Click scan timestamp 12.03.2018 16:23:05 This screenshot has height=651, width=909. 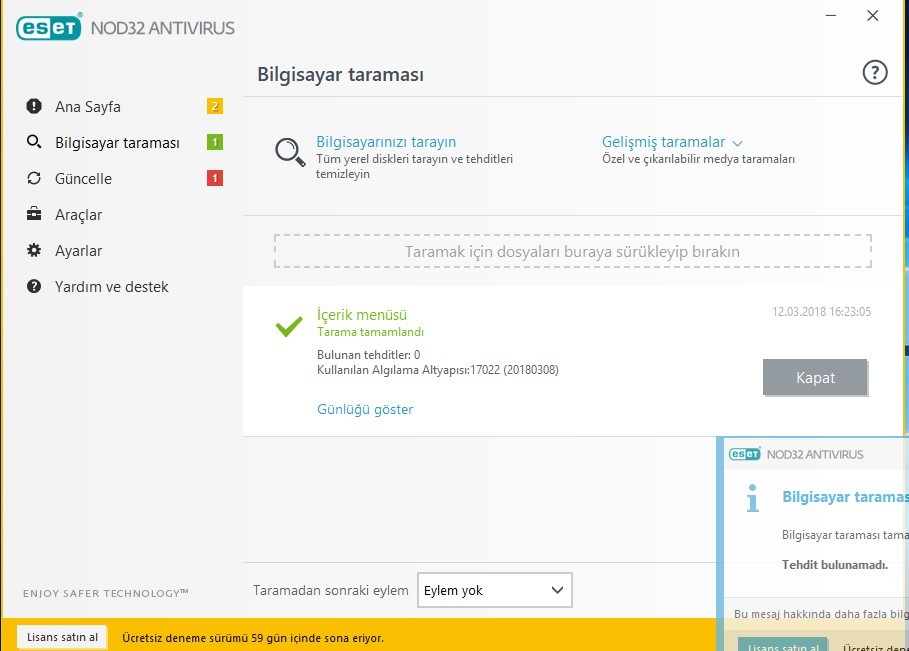[x=821, y=312]
